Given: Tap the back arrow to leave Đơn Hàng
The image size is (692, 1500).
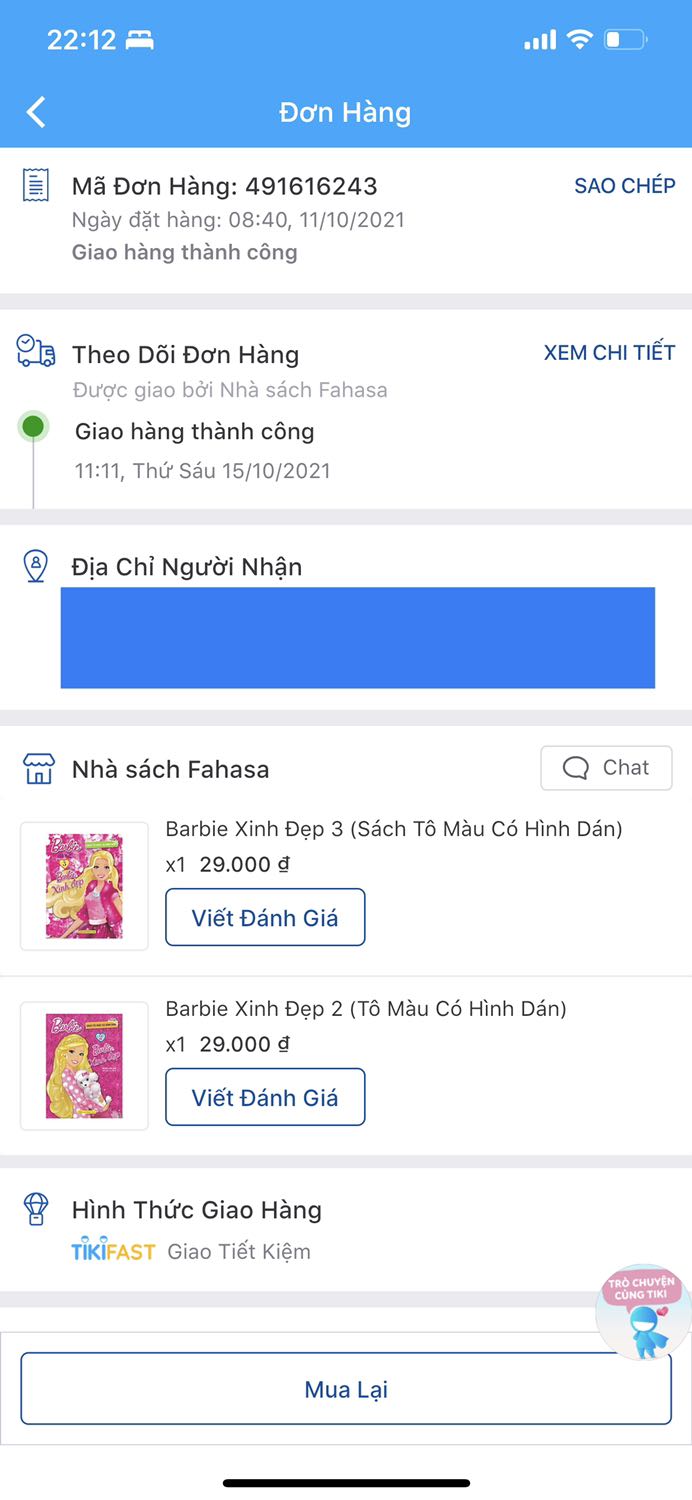Looking at the screenshot, I should tap(36, 112).
